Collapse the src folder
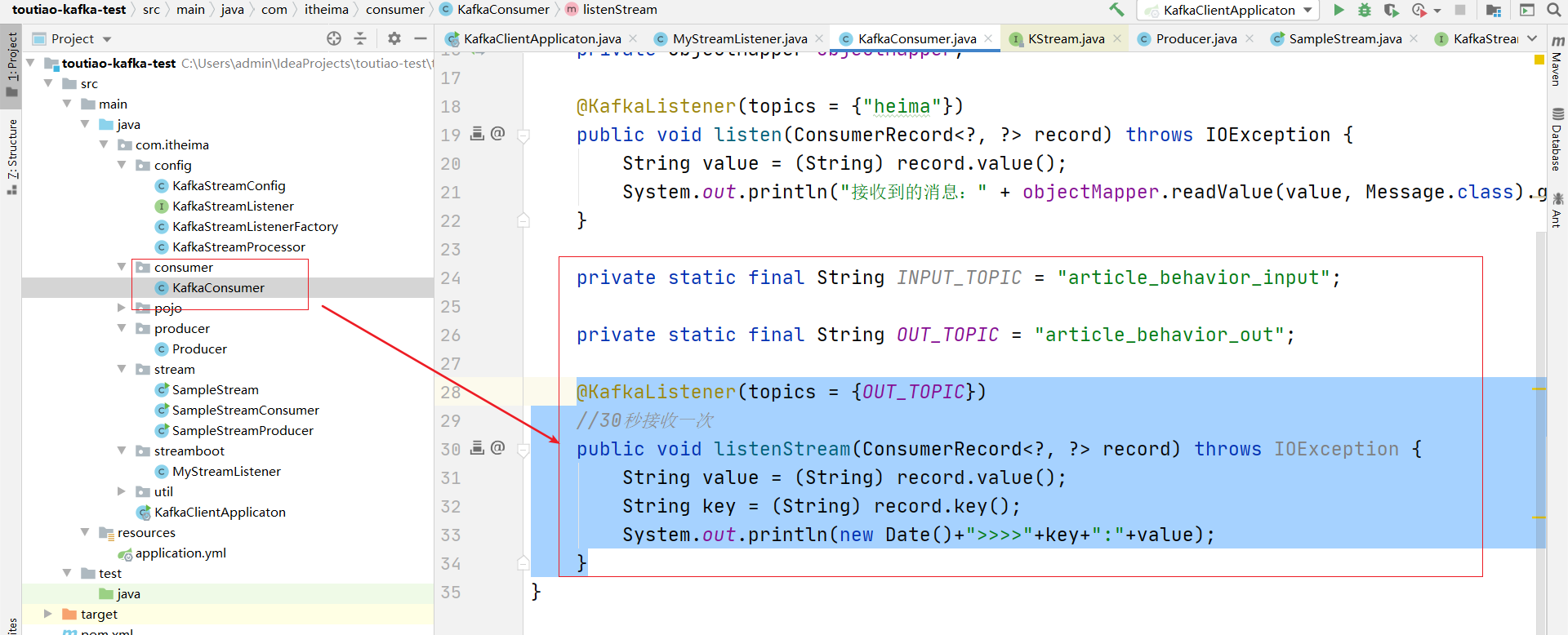The image size is (1568, 635). 49,83
